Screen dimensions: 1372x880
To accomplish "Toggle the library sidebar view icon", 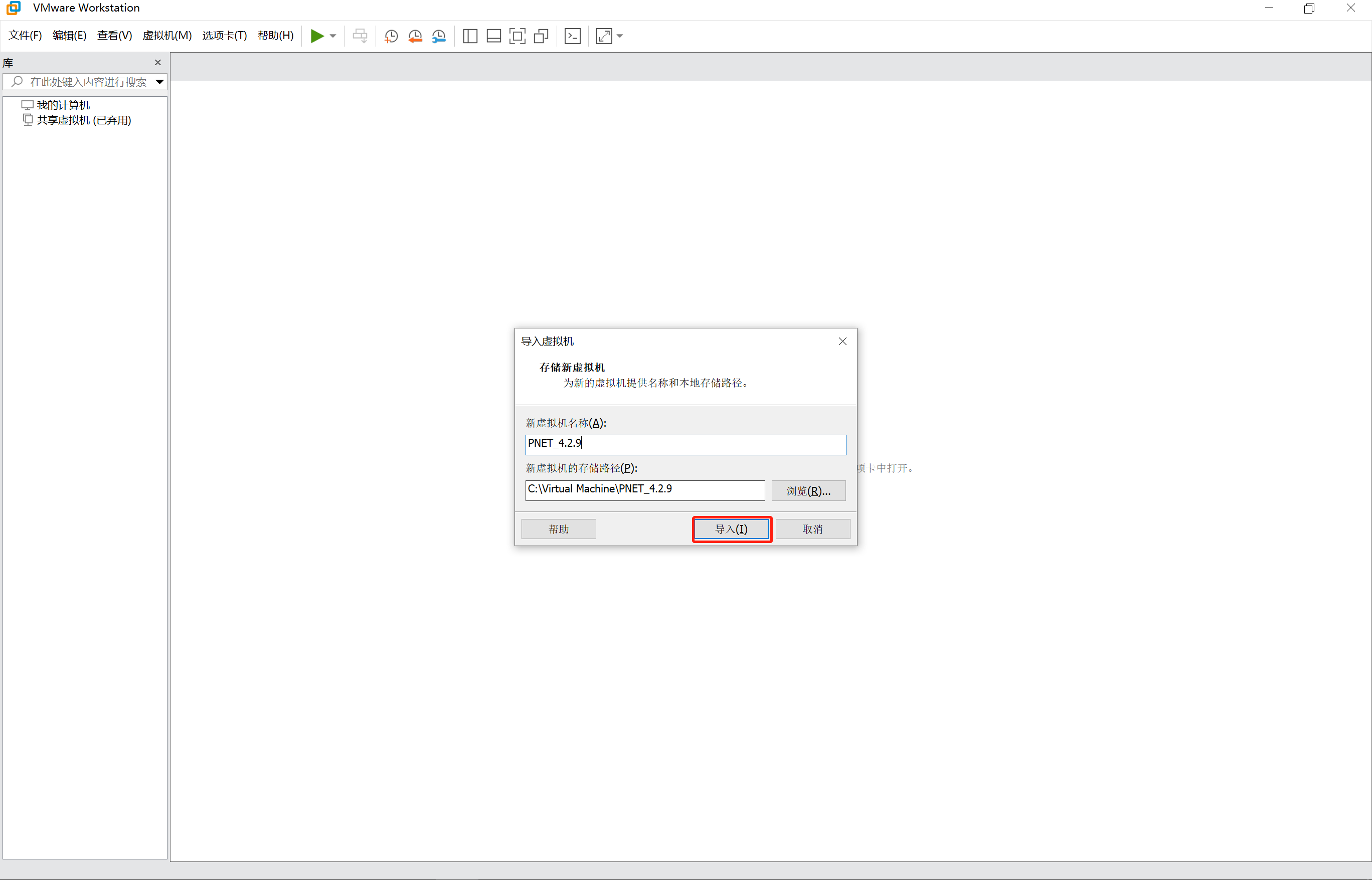I will 470,36.
